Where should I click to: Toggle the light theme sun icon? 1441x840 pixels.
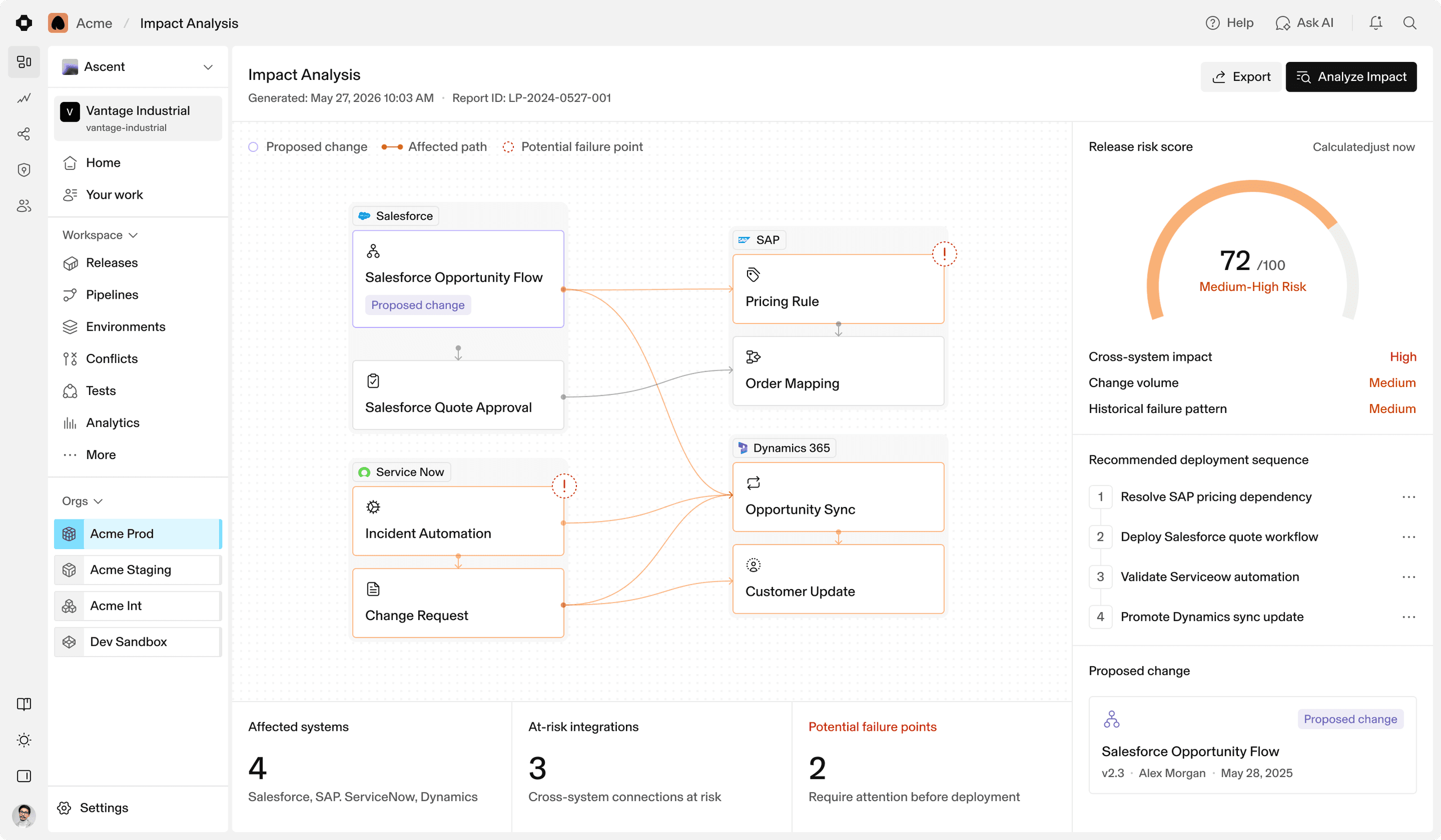(24, 740)
